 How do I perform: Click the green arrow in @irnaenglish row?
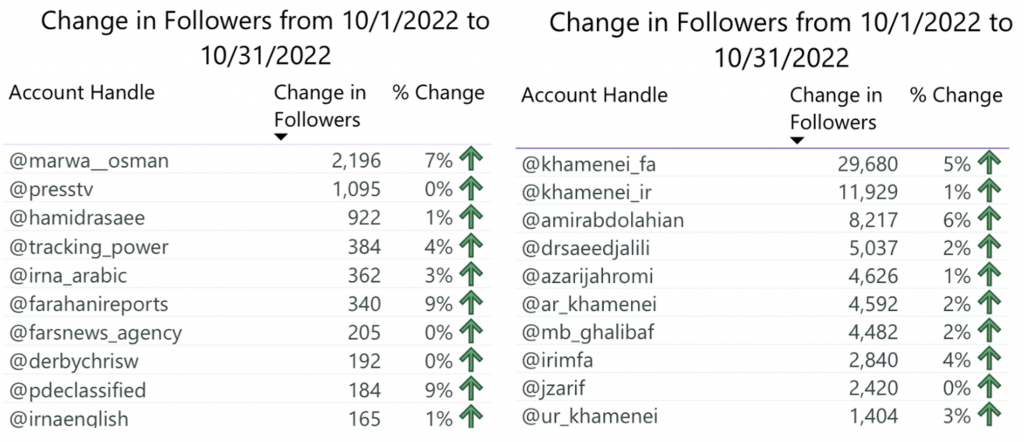coord(471,417)
